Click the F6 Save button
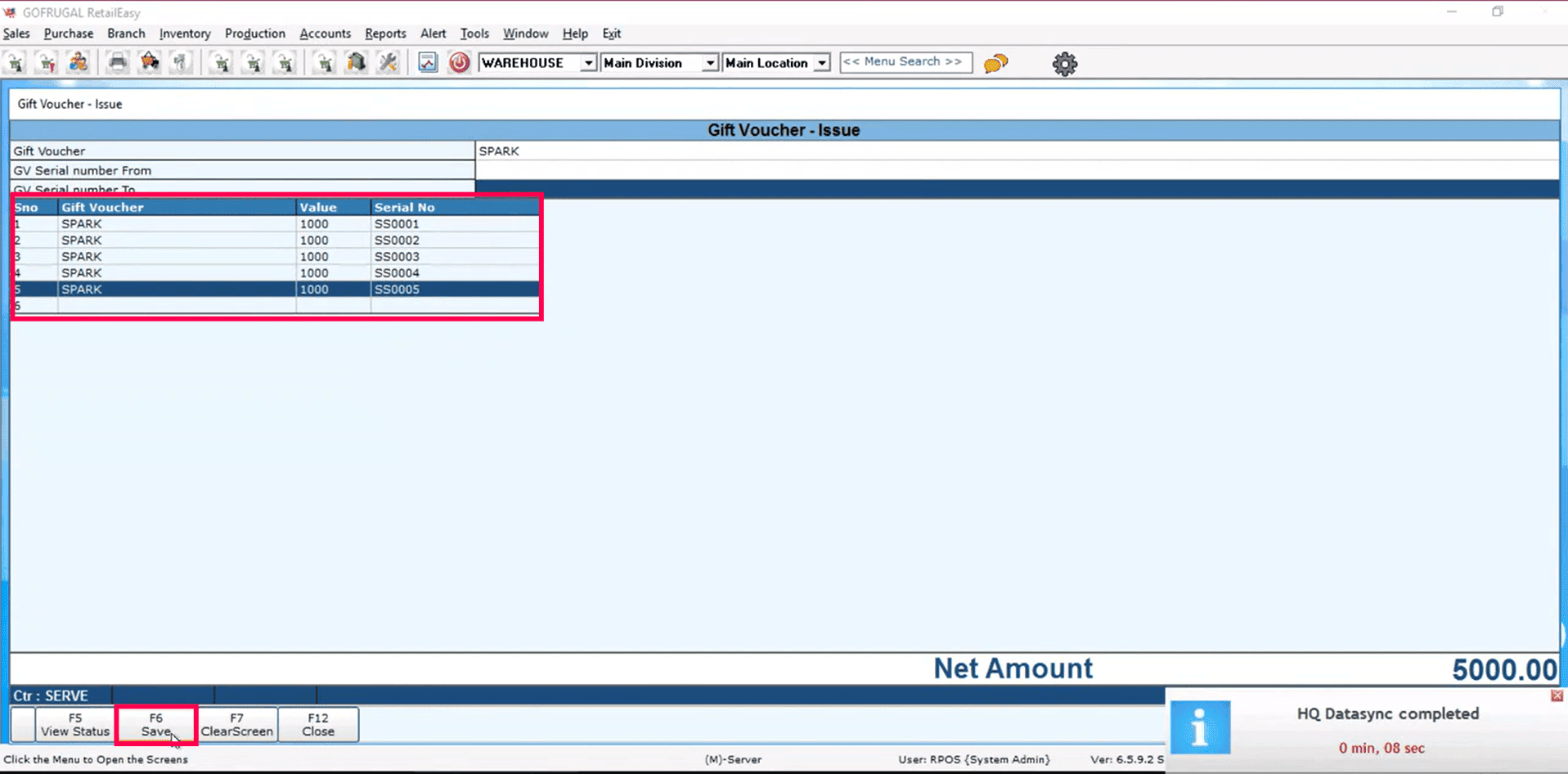Screen dimensions: 1568x774 pyautogui.click(x=155, y=725)
